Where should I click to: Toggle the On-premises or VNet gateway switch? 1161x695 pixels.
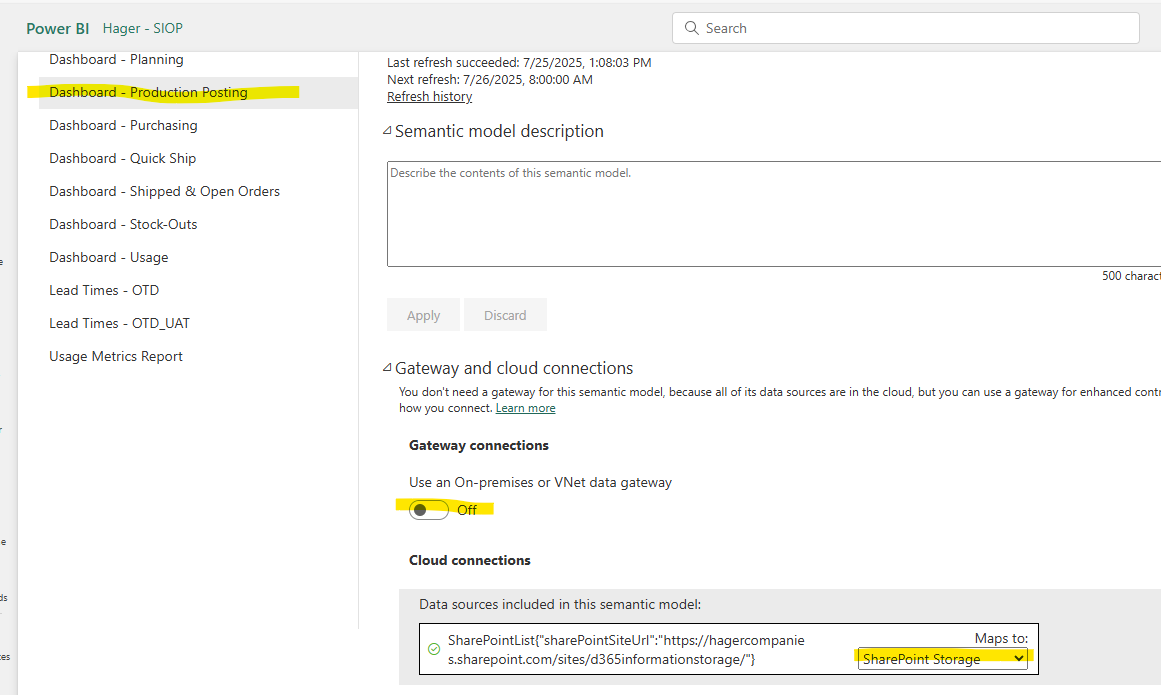[x=429, y=510]
